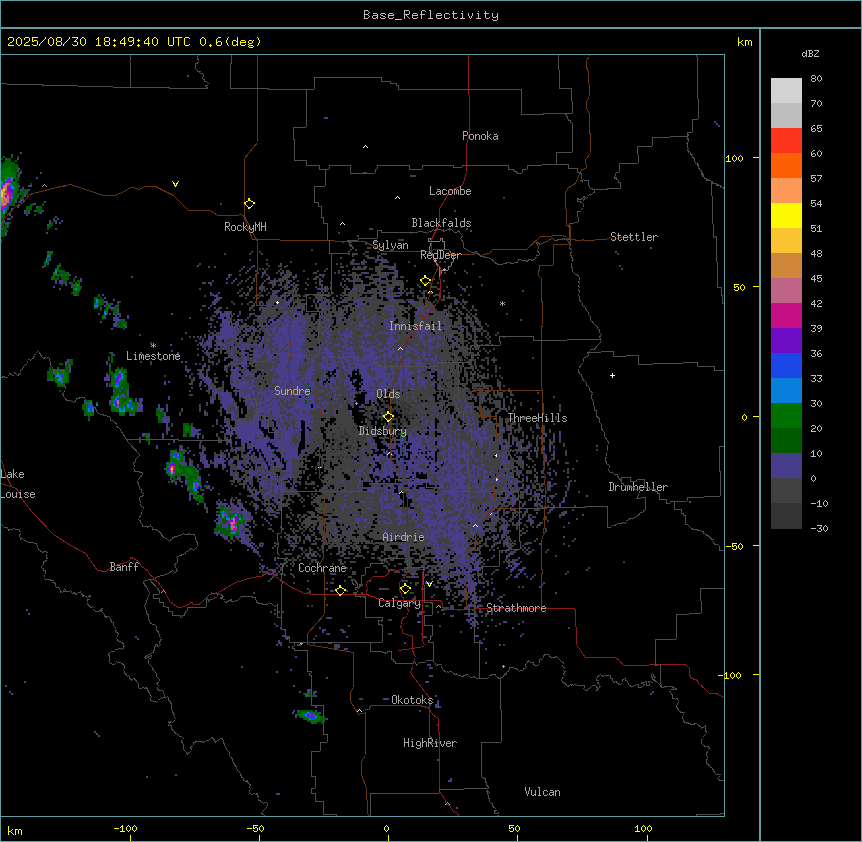862x842 pixels.
Task: Click the Olds town label
Action: (x=388, y=394)
